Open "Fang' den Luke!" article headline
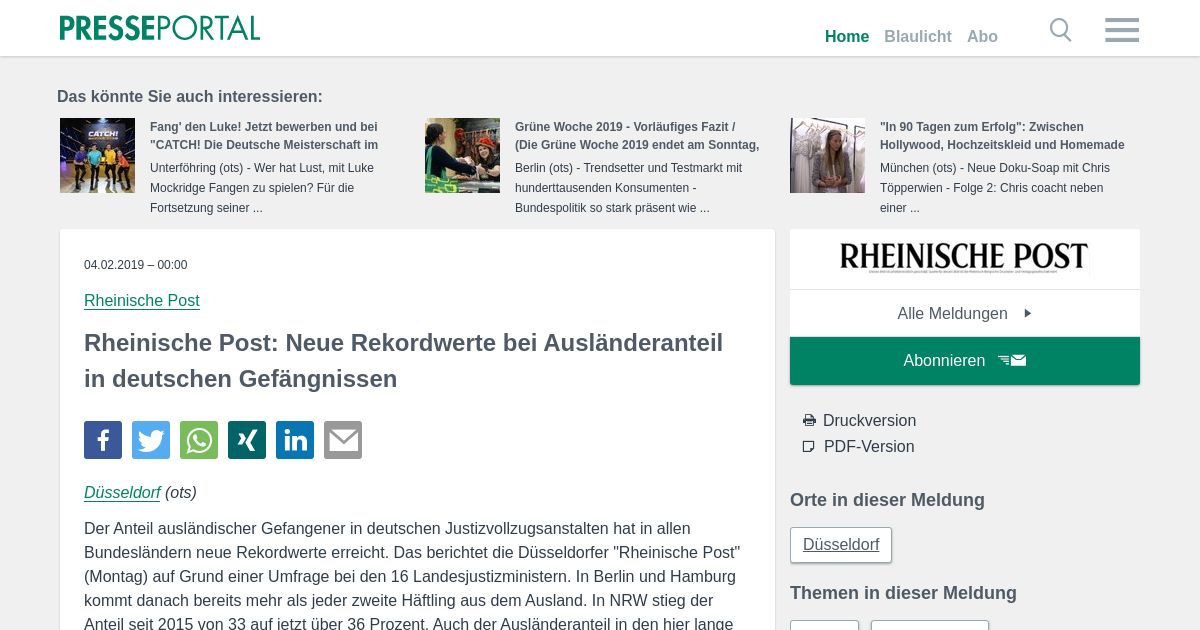The image size is (1200, 630). pos(264,136)
